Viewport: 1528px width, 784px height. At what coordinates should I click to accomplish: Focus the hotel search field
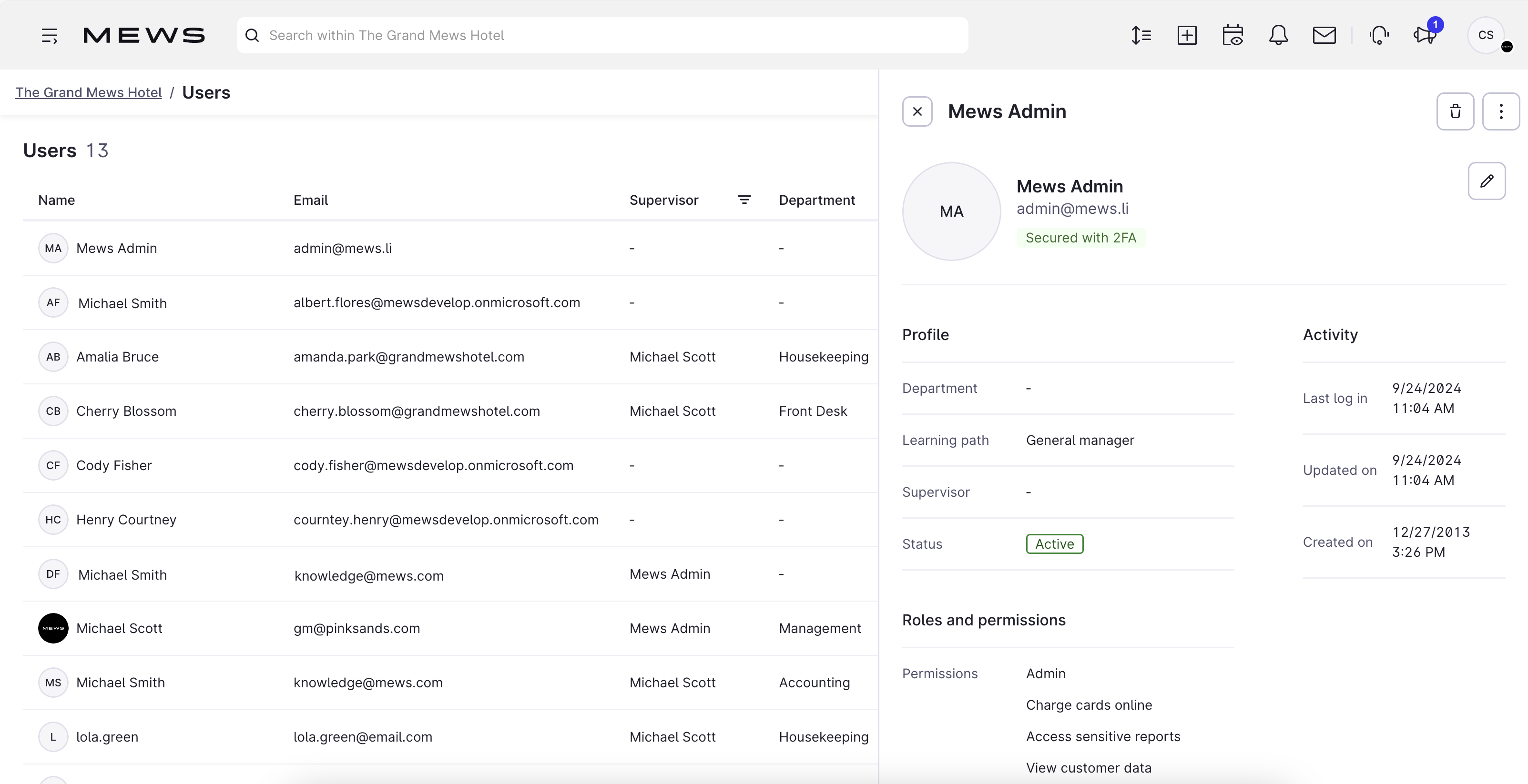point(602,36)
